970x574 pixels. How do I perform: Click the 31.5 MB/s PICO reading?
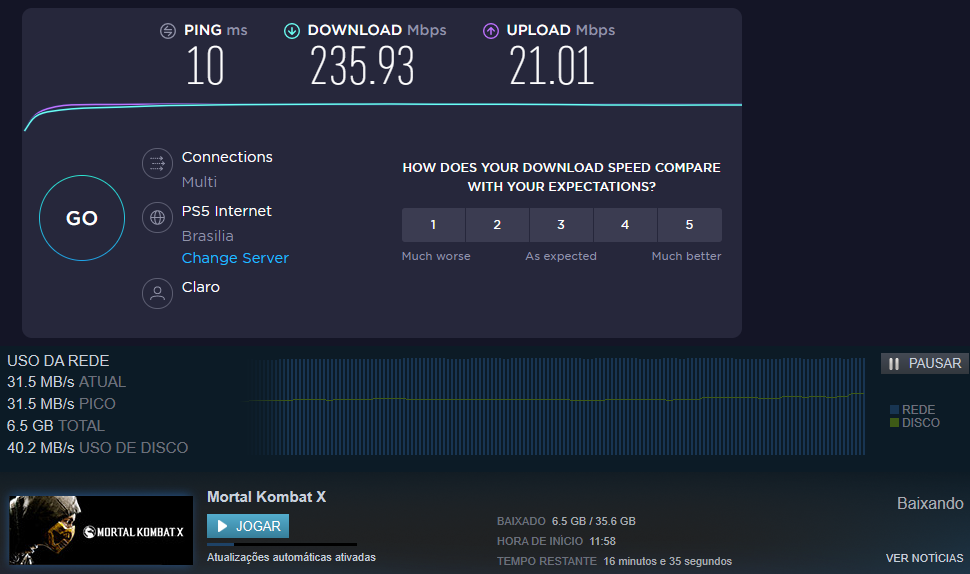point(61,403)
